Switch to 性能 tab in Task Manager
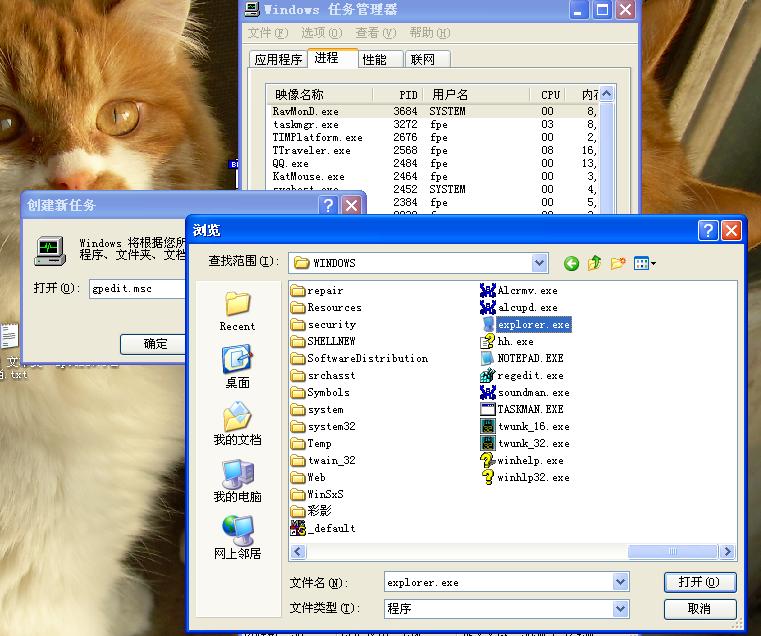761x636 pixels. pos(380,59)
